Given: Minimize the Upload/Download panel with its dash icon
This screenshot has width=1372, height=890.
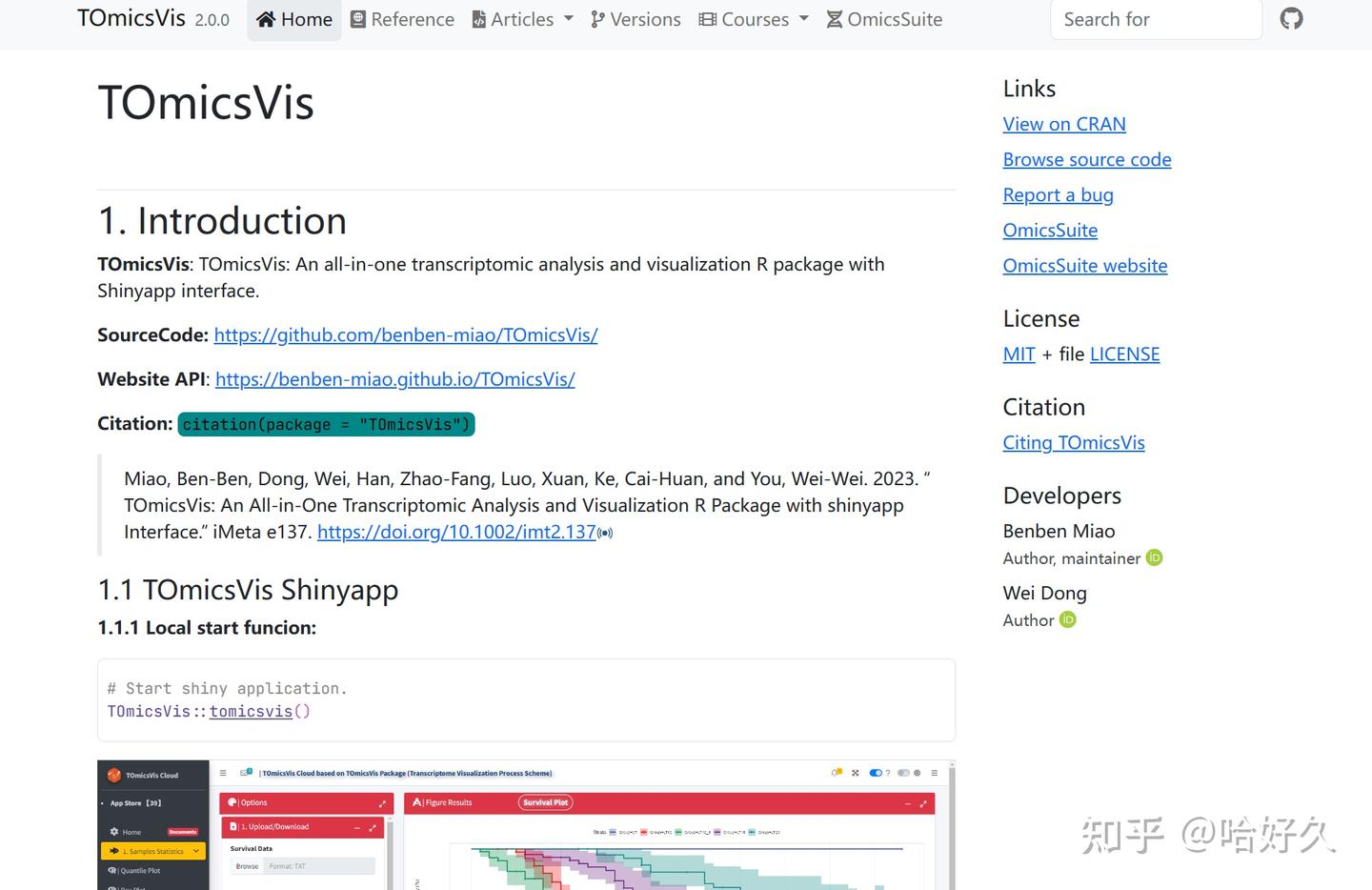Looking at the screenshot, I should pyautogui.click(x=357, y=827).
